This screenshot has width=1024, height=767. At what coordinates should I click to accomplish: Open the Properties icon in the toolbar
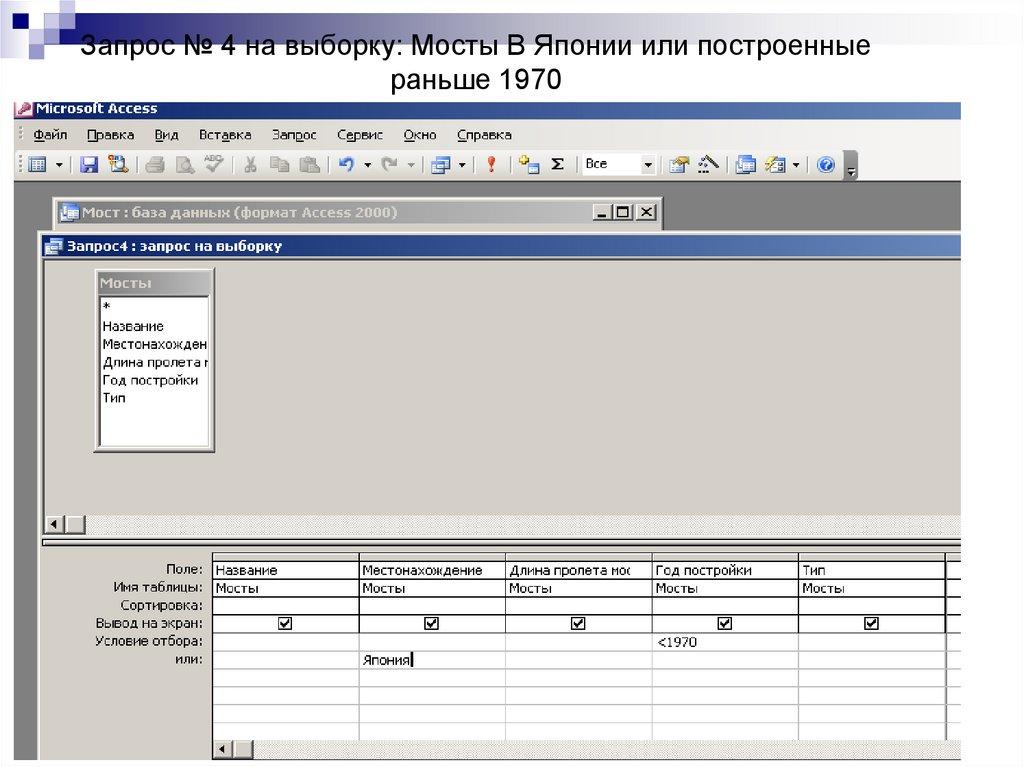tap(679, 165)
